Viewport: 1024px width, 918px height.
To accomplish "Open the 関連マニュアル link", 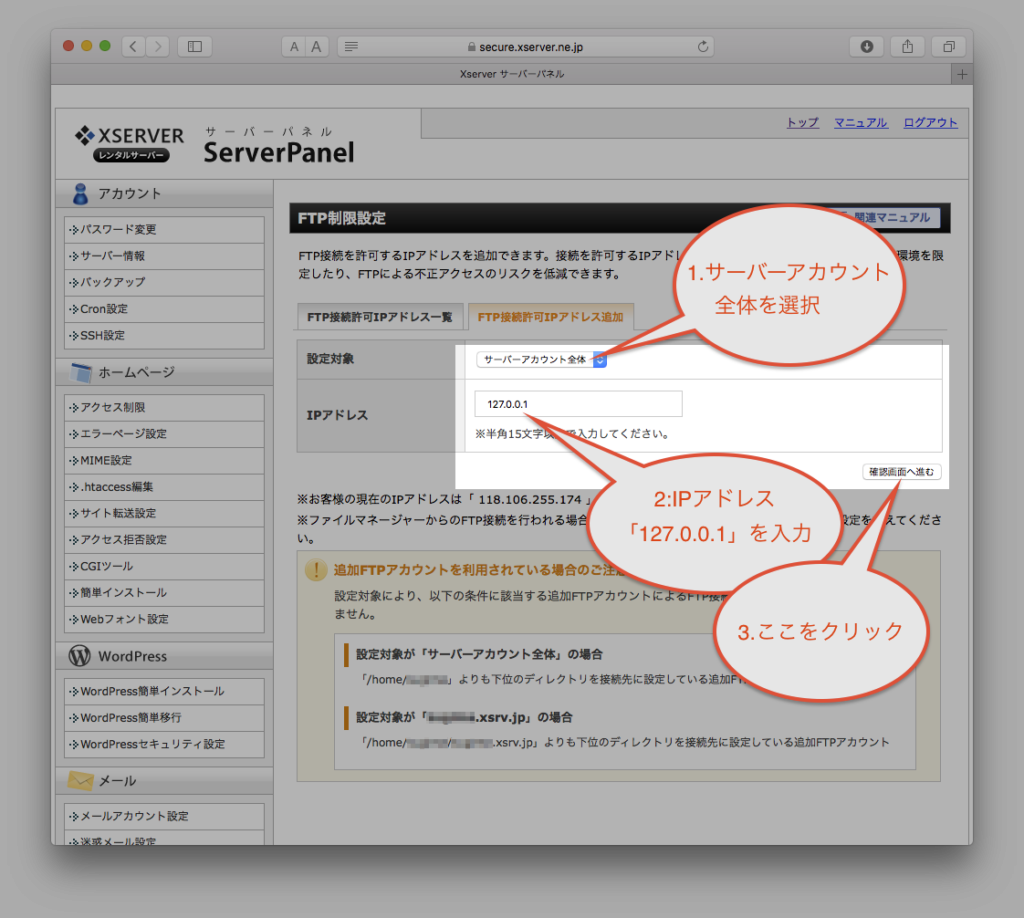I will pos(891,217).
